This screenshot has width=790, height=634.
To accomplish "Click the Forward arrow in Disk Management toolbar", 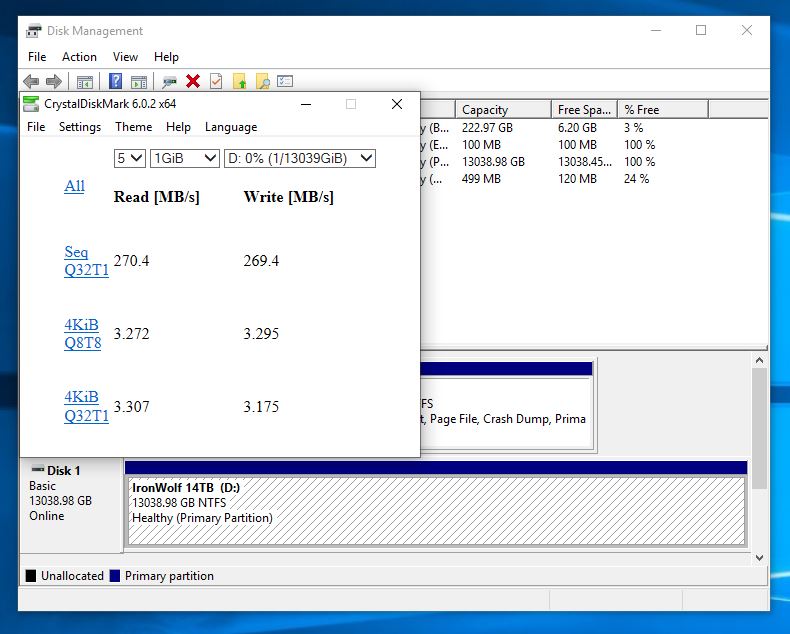I will [53, 81].
